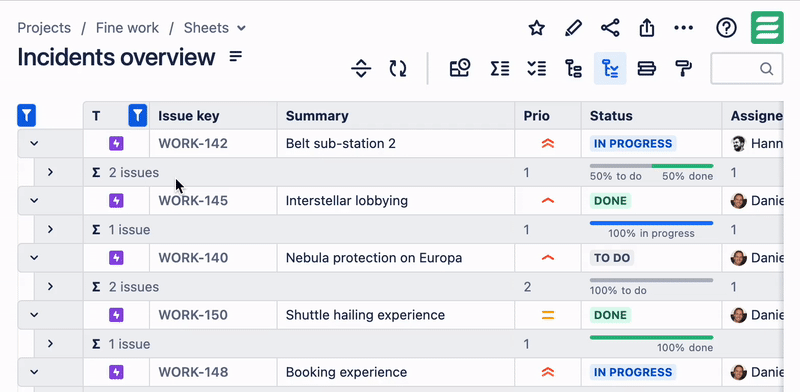Screen dimensions: 800x392
Task: Collapse the WORK-140 row
Action: (x=34, y=258)
